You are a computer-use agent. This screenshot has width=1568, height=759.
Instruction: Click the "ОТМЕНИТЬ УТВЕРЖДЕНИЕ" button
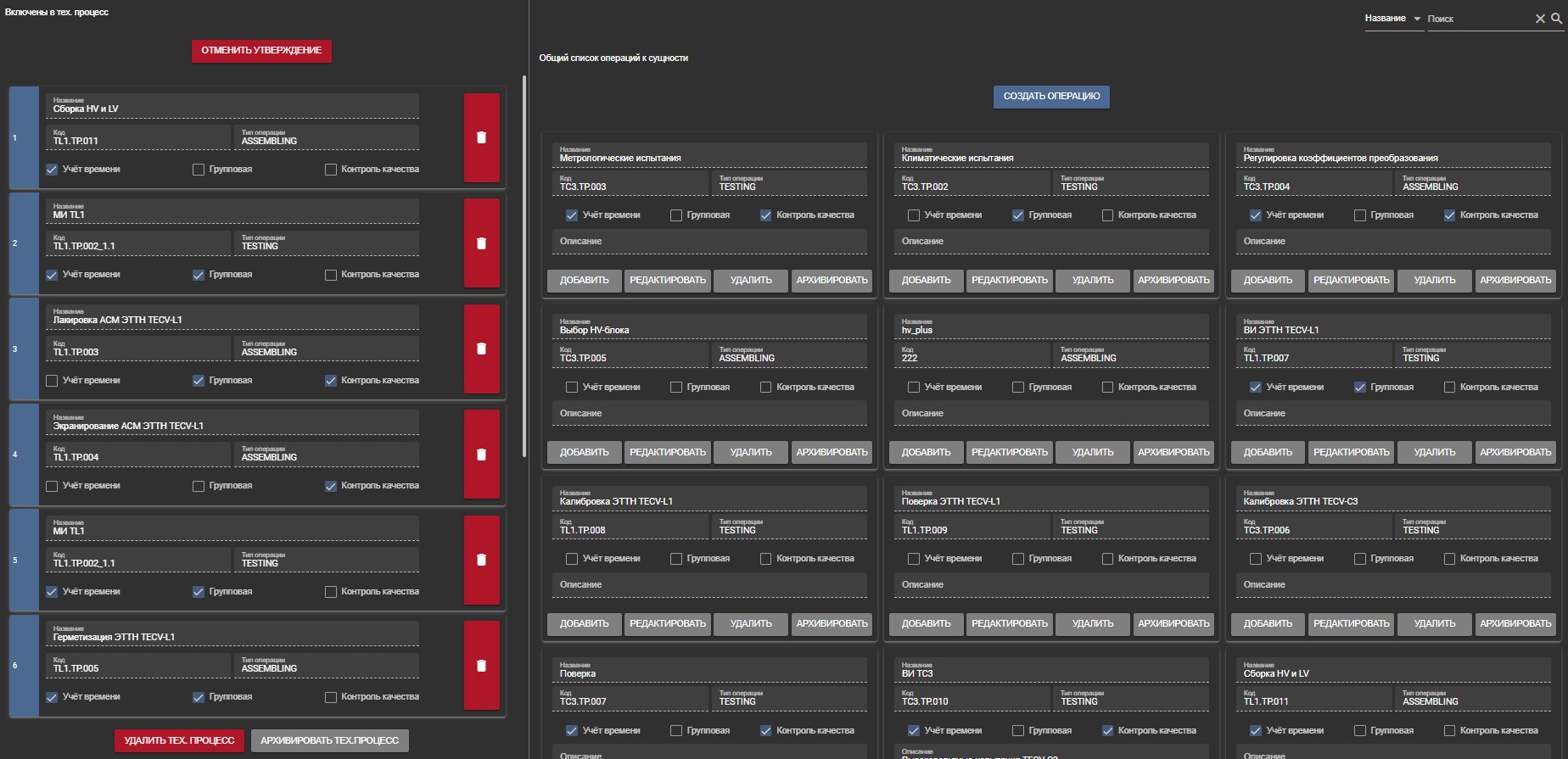point(261,51)
